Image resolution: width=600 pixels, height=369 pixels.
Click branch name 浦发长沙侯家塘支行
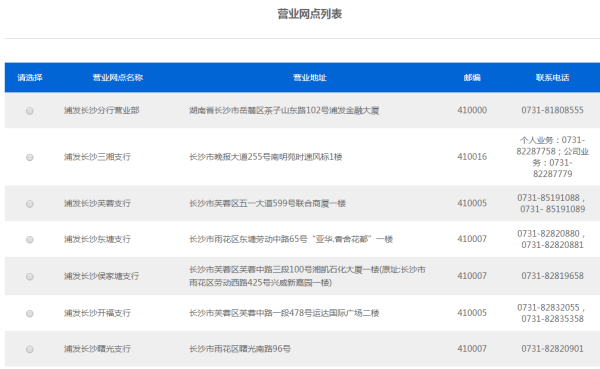101,276
